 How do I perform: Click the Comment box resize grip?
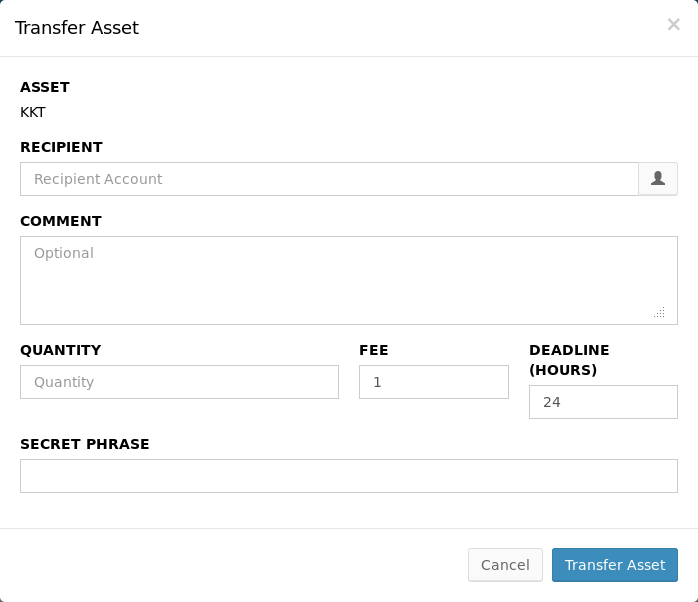659,313
